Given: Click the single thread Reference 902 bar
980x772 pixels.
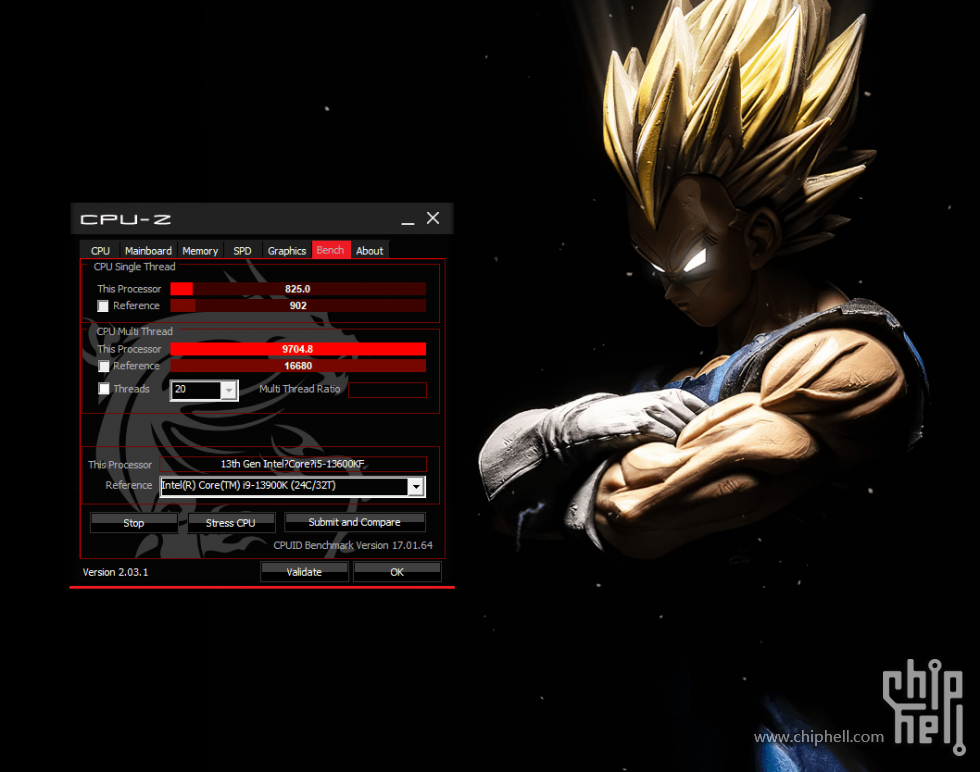Looking at the screenshot, I should (298, 306).
